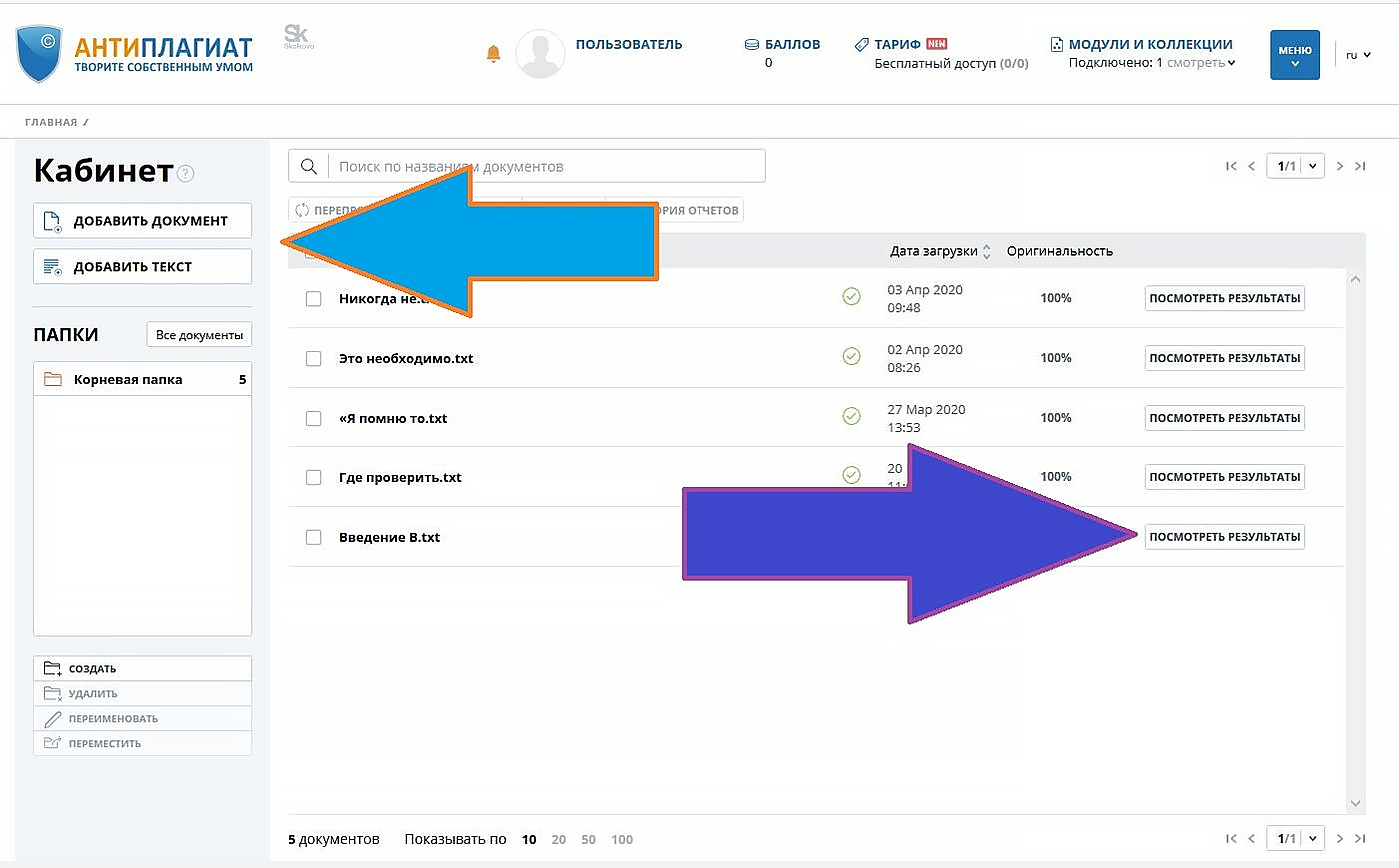Open document Это необходимо.txt
Screen dimensions: 1399x868
point(406,358)
